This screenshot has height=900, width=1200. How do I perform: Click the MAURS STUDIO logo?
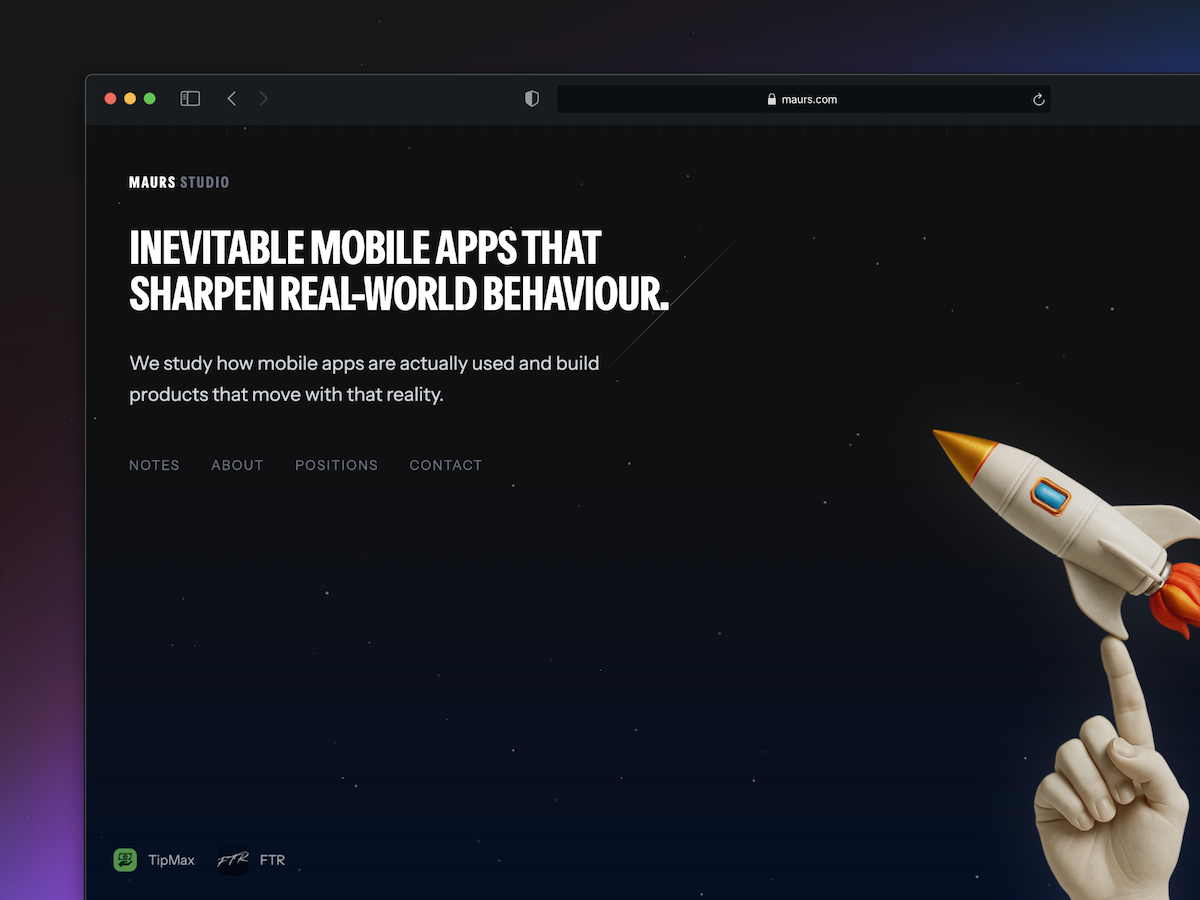pos(179,182)
